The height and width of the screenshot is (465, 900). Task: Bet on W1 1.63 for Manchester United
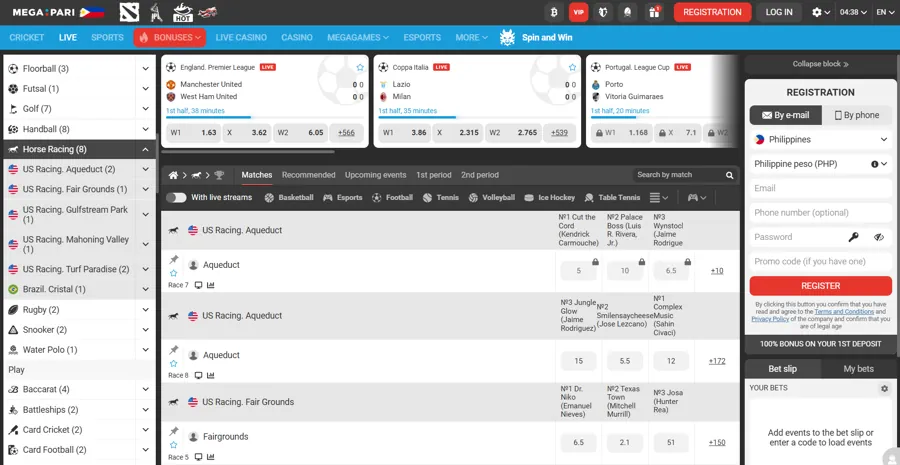(193, 133)
